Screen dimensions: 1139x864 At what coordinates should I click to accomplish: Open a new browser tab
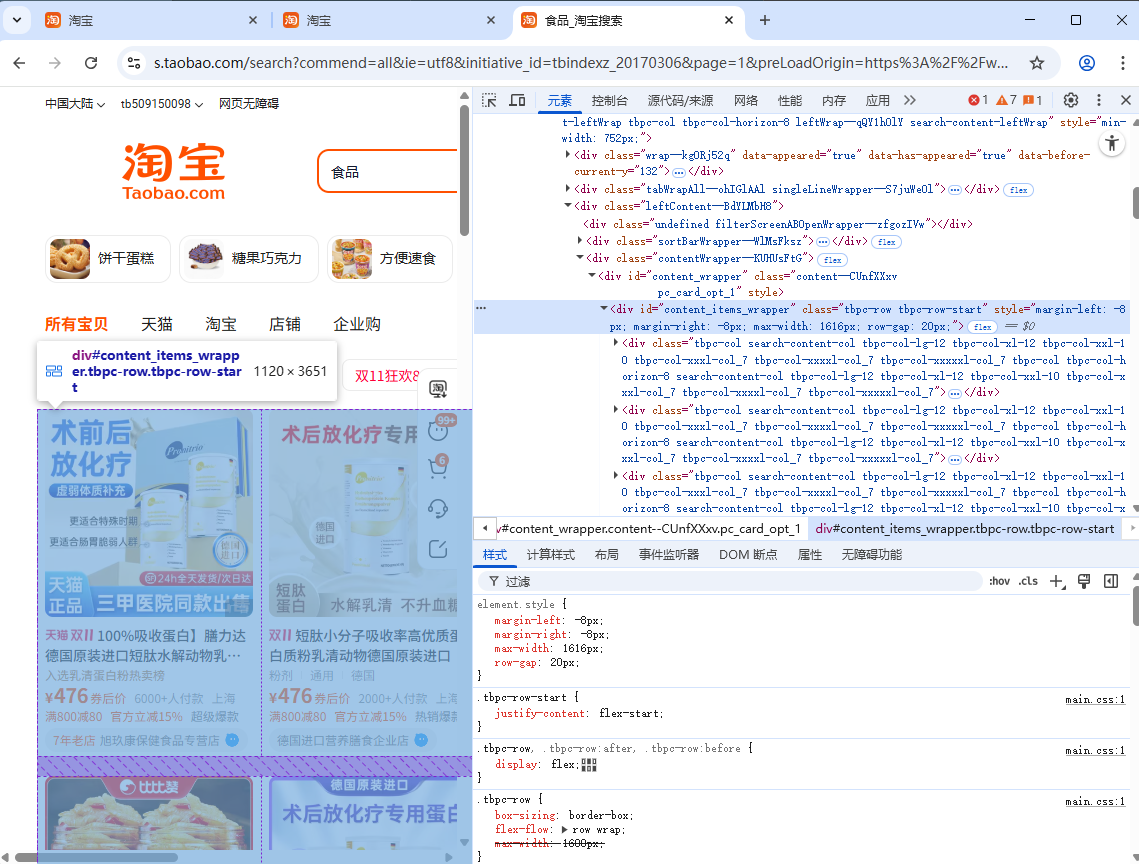764,20
